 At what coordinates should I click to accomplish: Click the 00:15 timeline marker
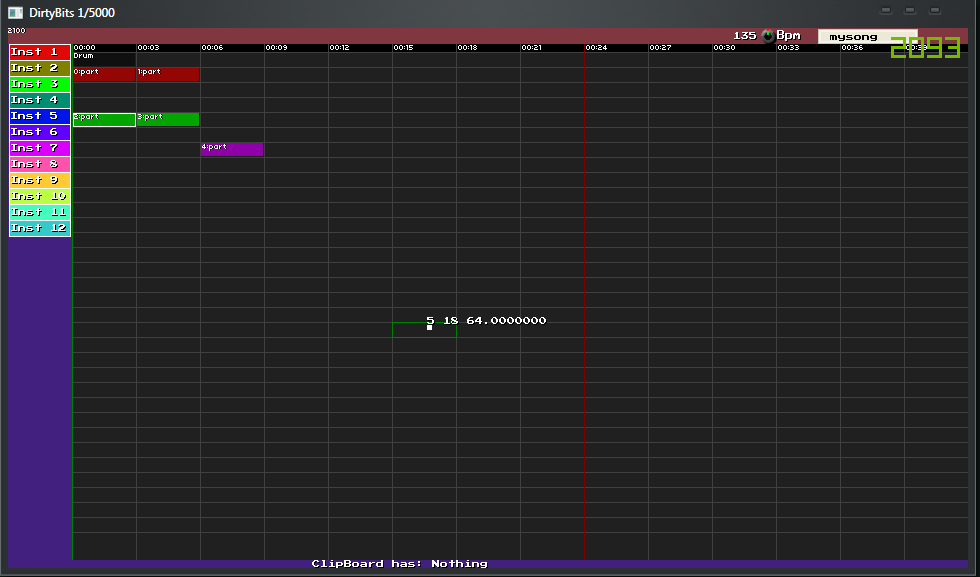coord(404,48)
